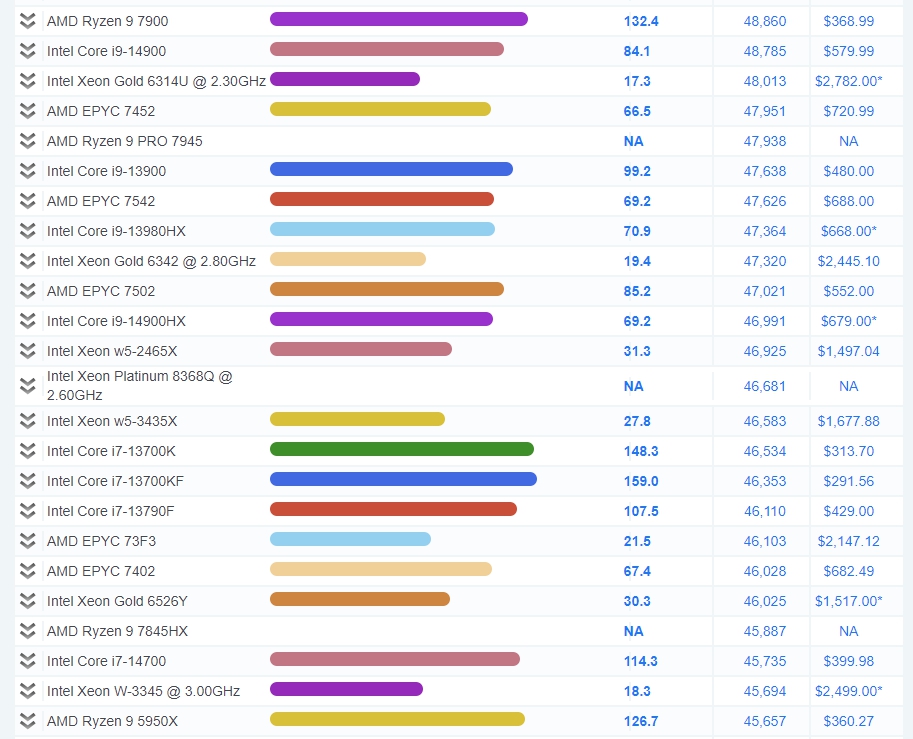913x739 pixels.
Task: Expand the AMD EPYC 7402 row chevron
Action: tap(27, 571)
